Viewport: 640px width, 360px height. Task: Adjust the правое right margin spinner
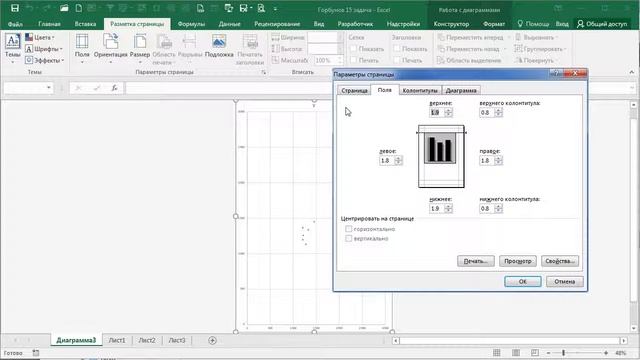498,161
